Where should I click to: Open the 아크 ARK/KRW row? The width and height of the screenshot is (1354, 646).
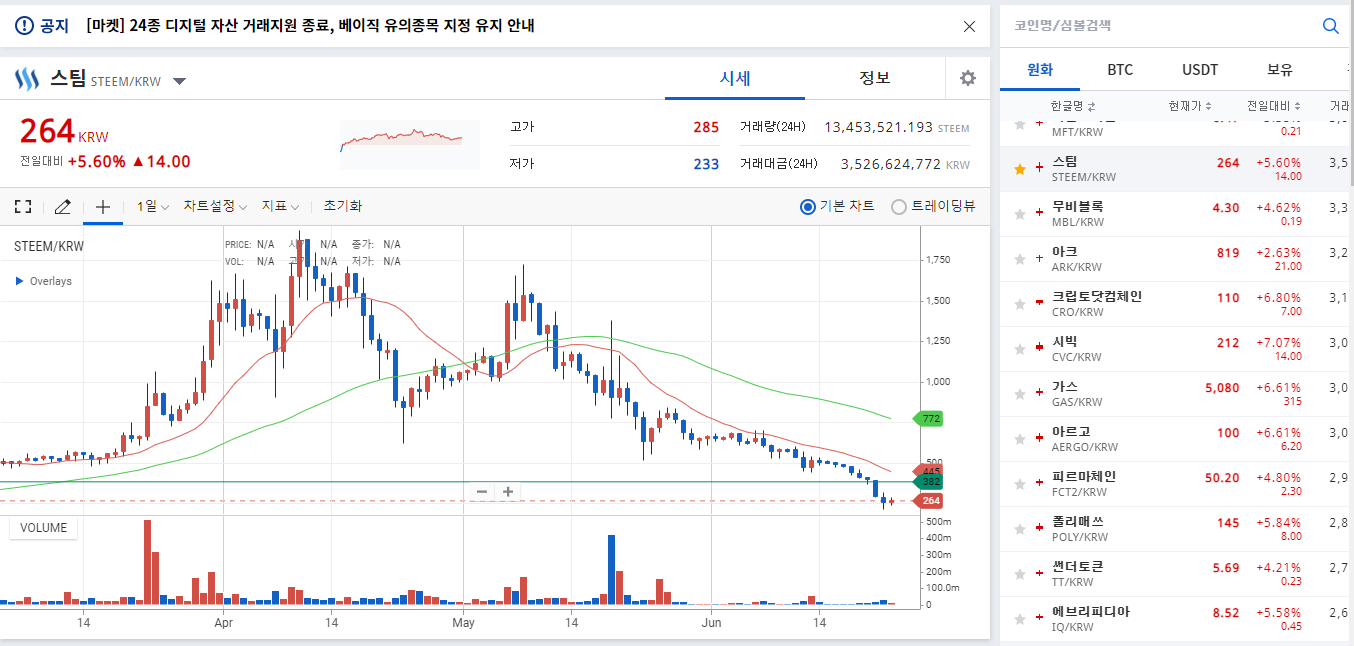point(1177,259)
